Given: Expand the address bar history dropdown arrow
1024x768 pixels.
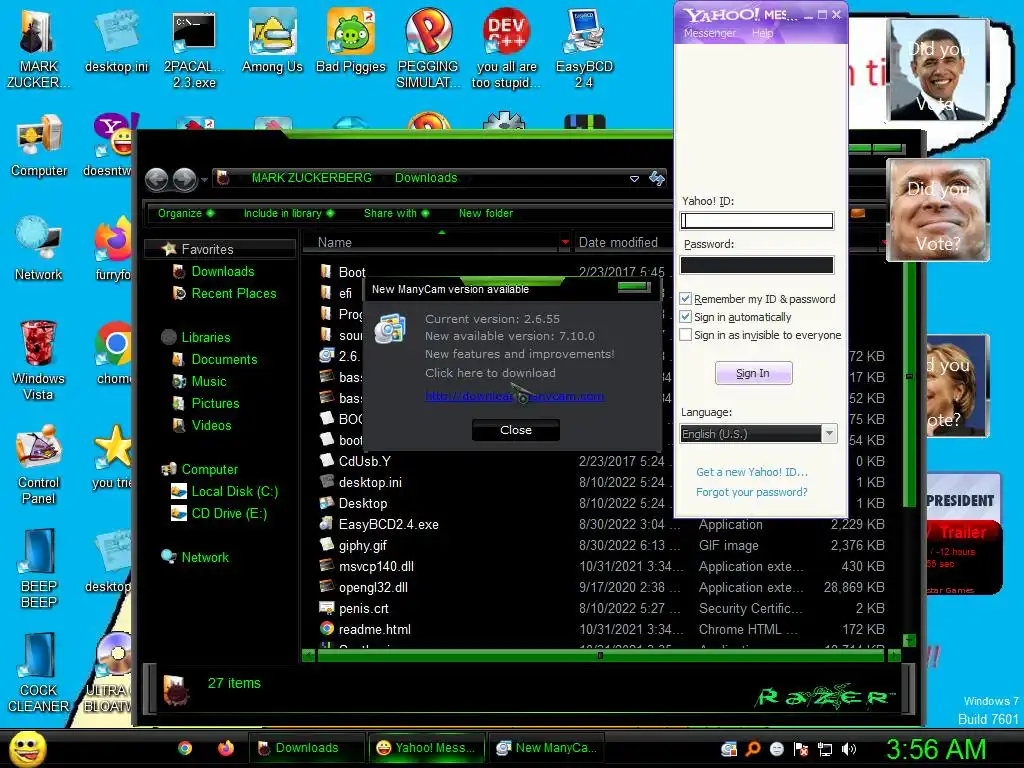Looking at the screenshot, I should click(x=634, y=179).
